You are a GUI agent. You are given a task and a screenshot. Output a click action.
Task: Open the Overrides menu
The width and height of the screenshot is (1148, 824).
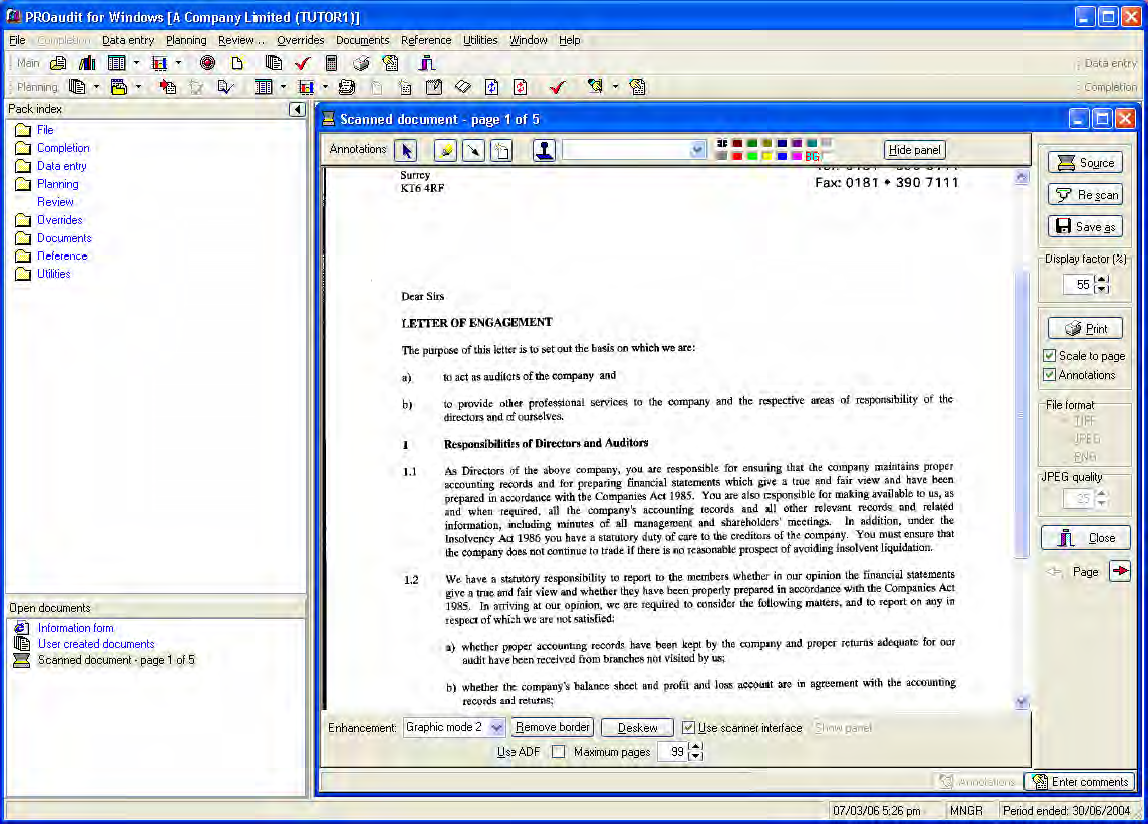(300, 40)
